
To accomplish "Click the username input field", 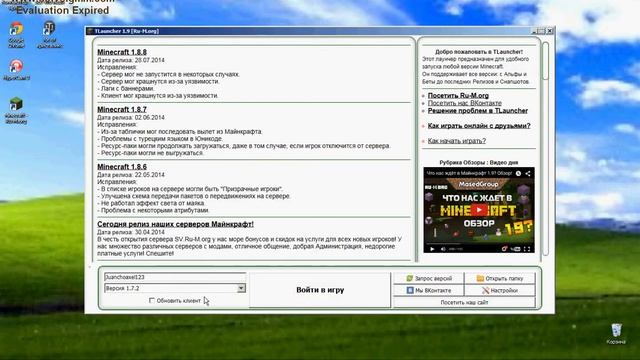I will [x=175, y=277].
